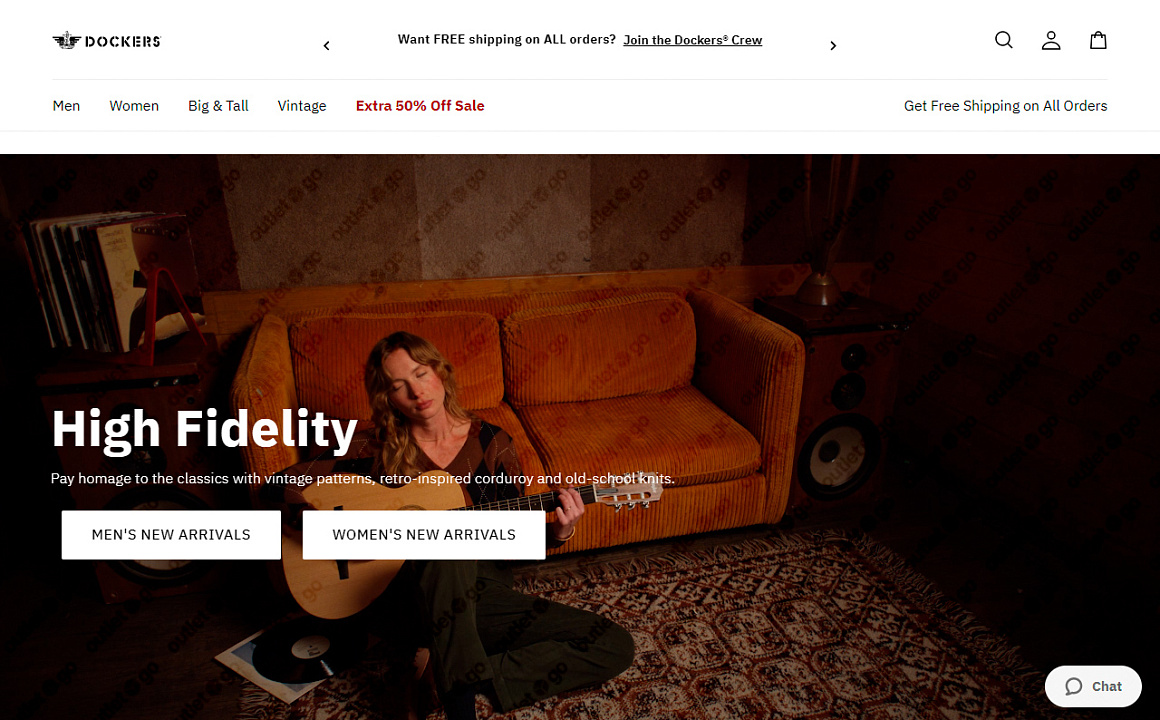
Task: Open the Big & Tall menu
Action: 218,106
